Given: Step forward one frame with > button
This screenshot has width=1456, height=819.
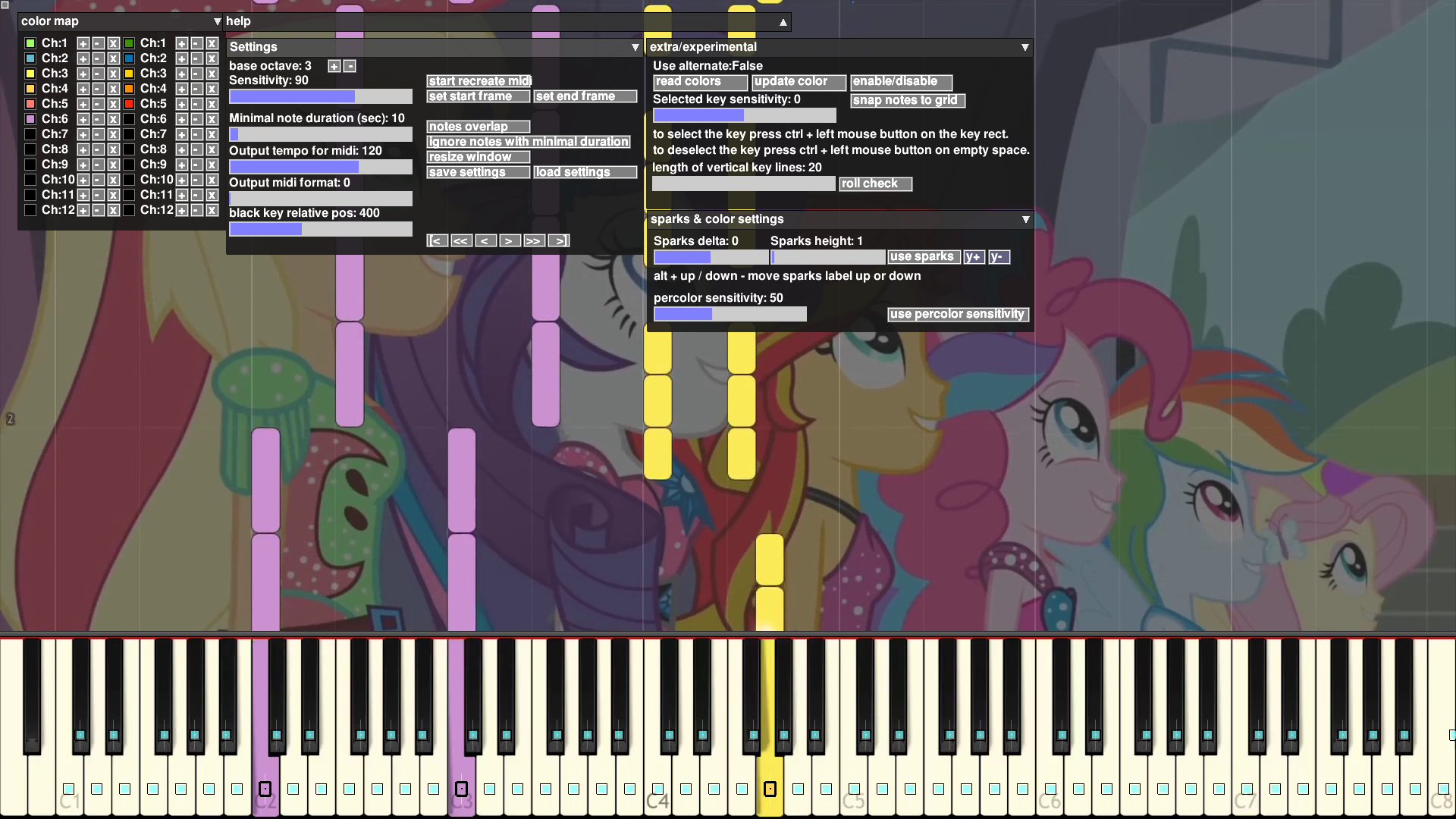Looking at the screenshot, I should tap(510, 240).
